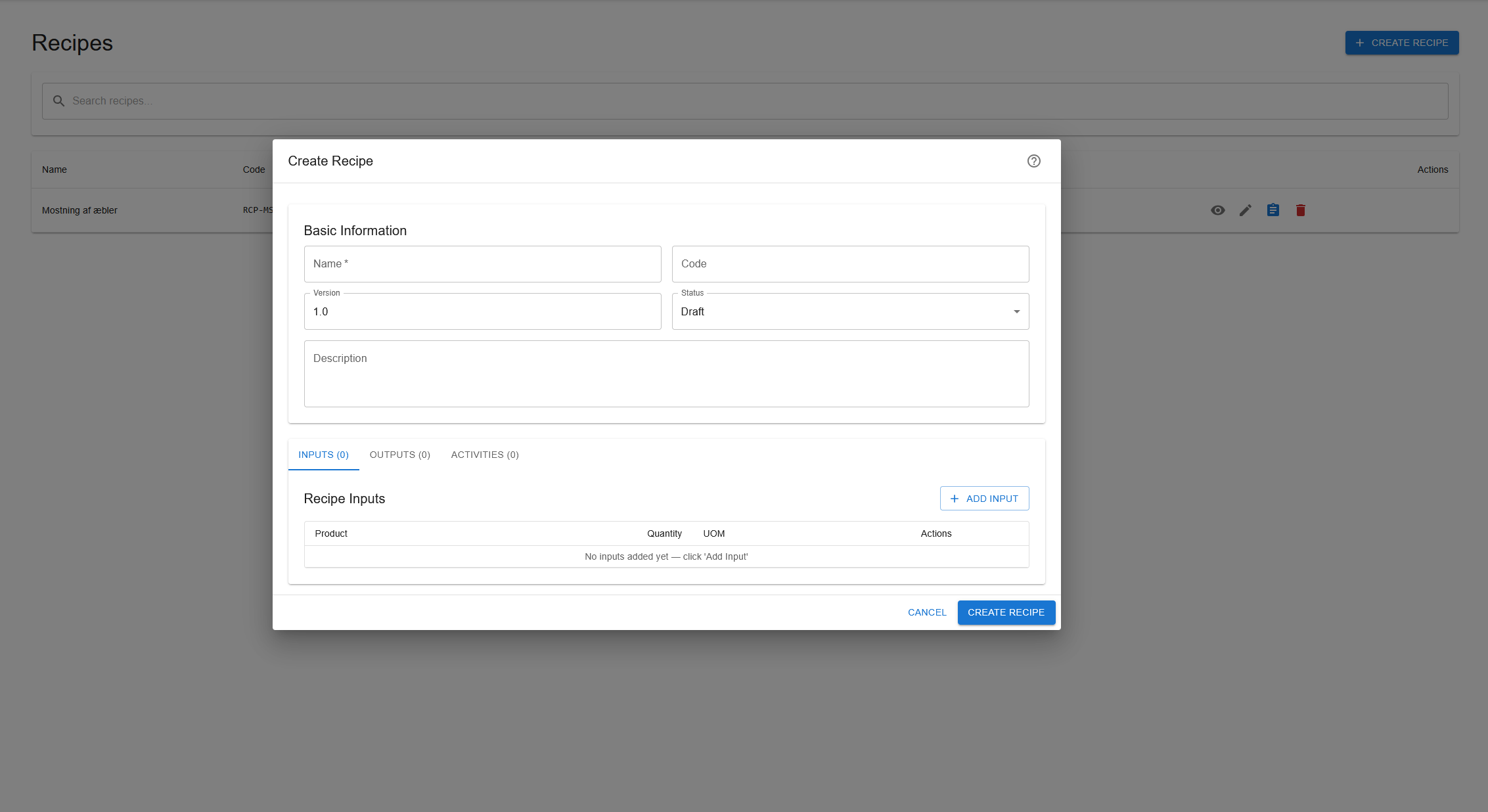
Task: Switch to the Outputs tab
Action: tap(399, 454)
